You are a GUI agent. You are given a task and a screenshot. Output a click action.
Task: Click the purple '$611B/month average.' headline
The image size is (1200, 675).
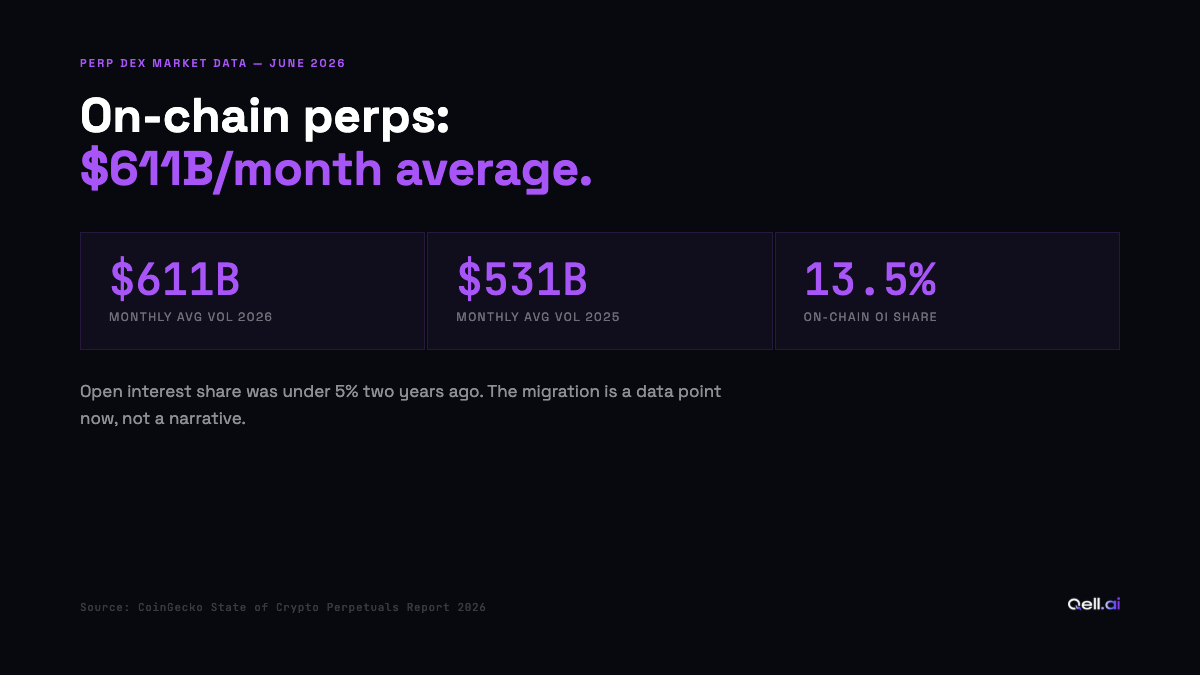coord(336,169)
